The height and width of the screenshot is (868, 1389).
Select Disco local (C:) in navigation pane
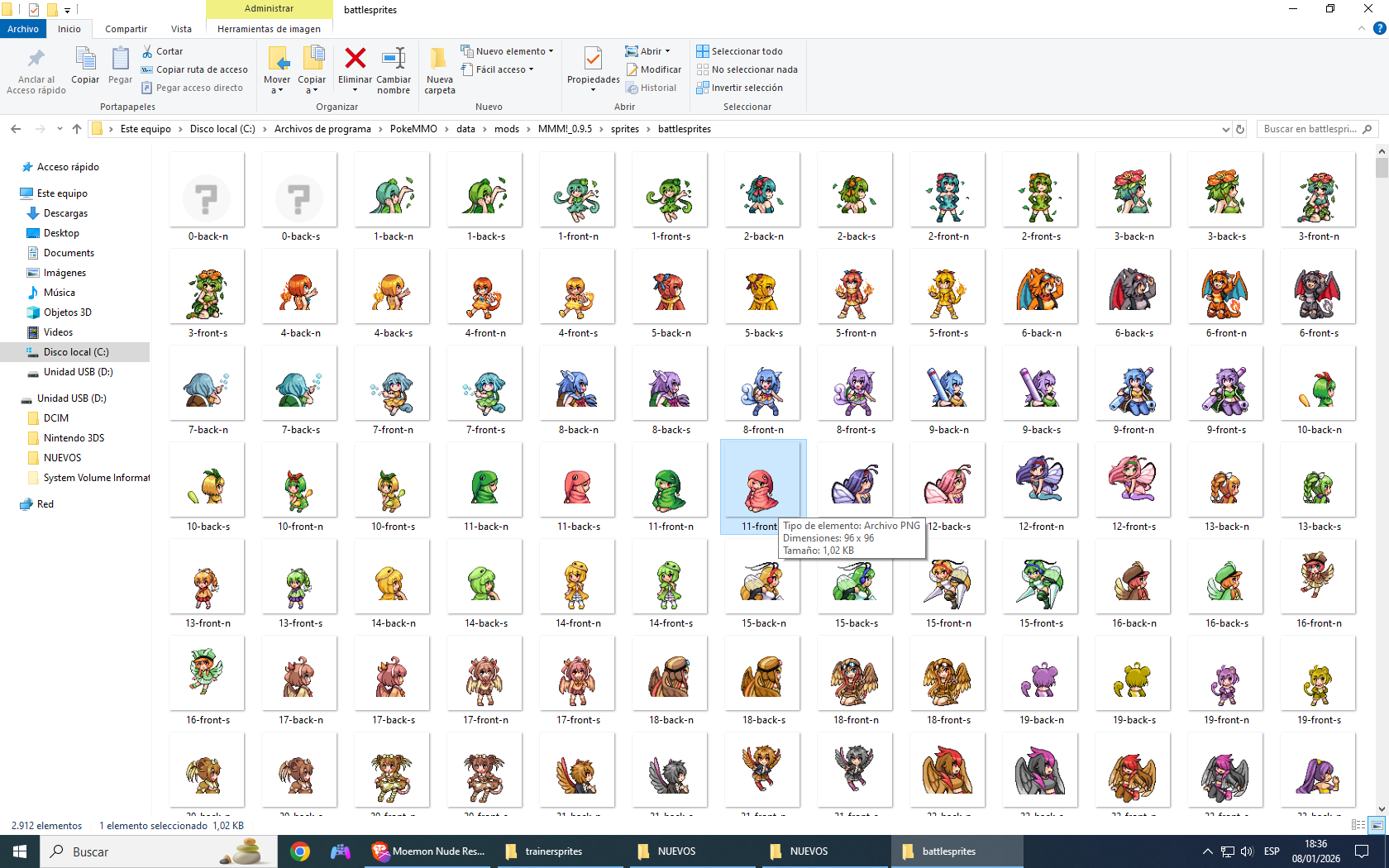point(75,352)
